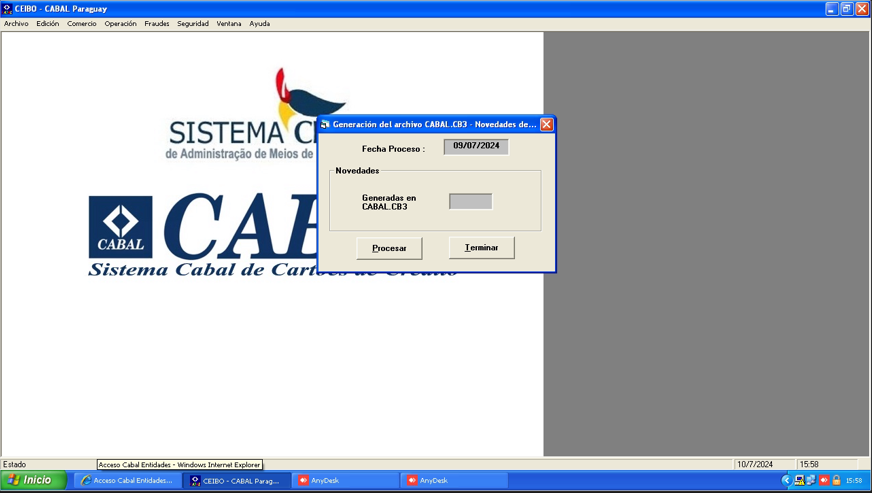This screenshot has height=493, width=872.
Task: Open the Ventana menu
Action: click(x=229, y=24)
